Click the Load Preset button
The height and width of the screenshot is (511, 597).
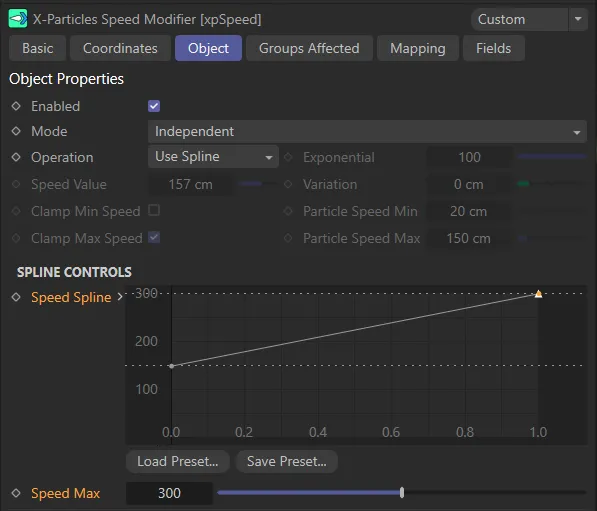[x=178, y=461]
